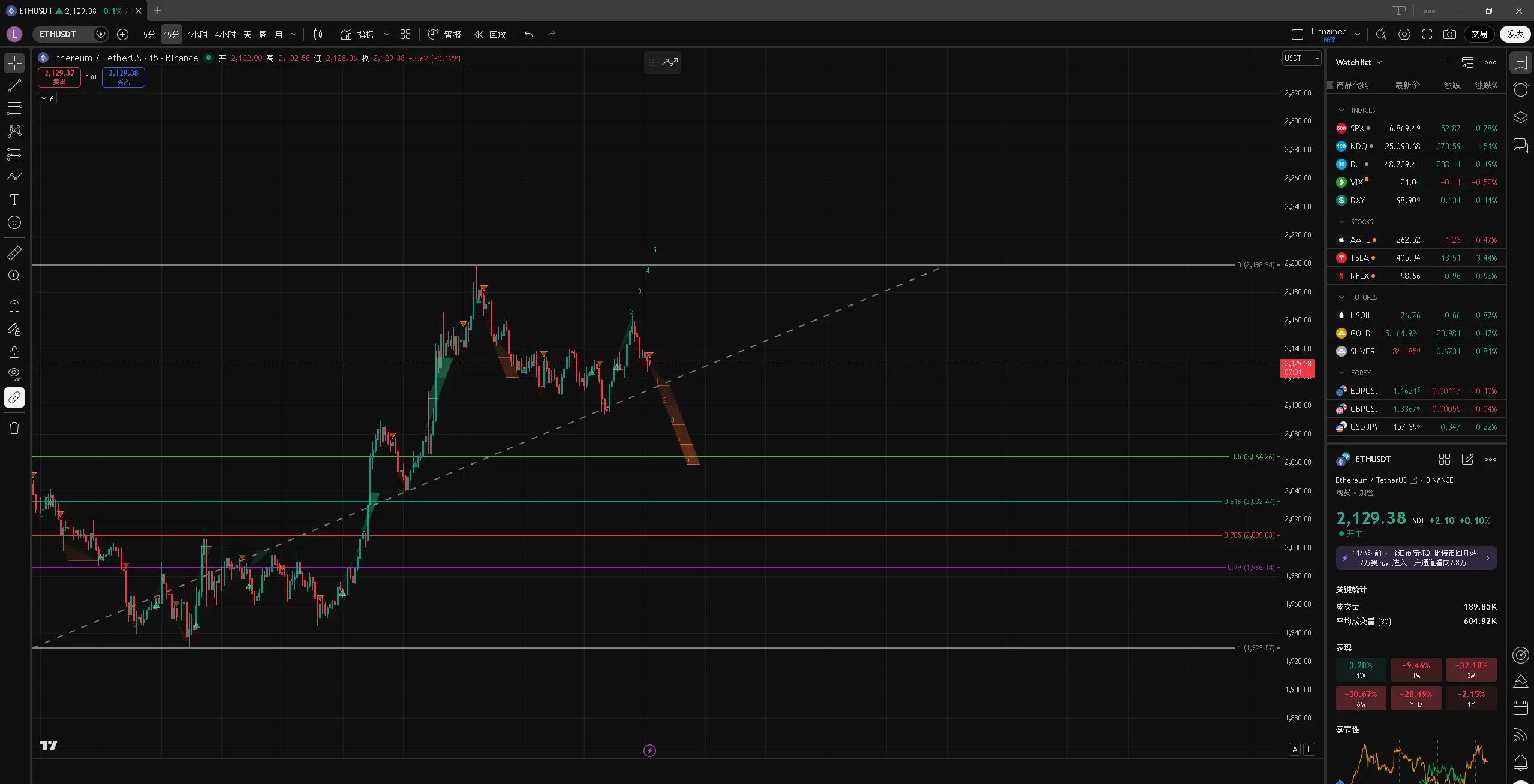Toggle auto scale button A
The height and width of the screenshot is (784, 1534).
tap(1295, 749)
